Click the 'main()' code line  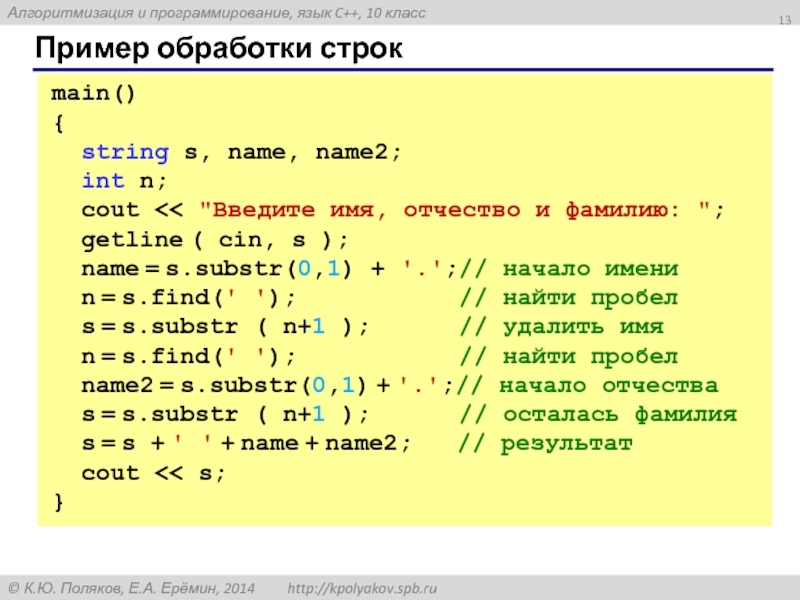click(x=93, y=93)
